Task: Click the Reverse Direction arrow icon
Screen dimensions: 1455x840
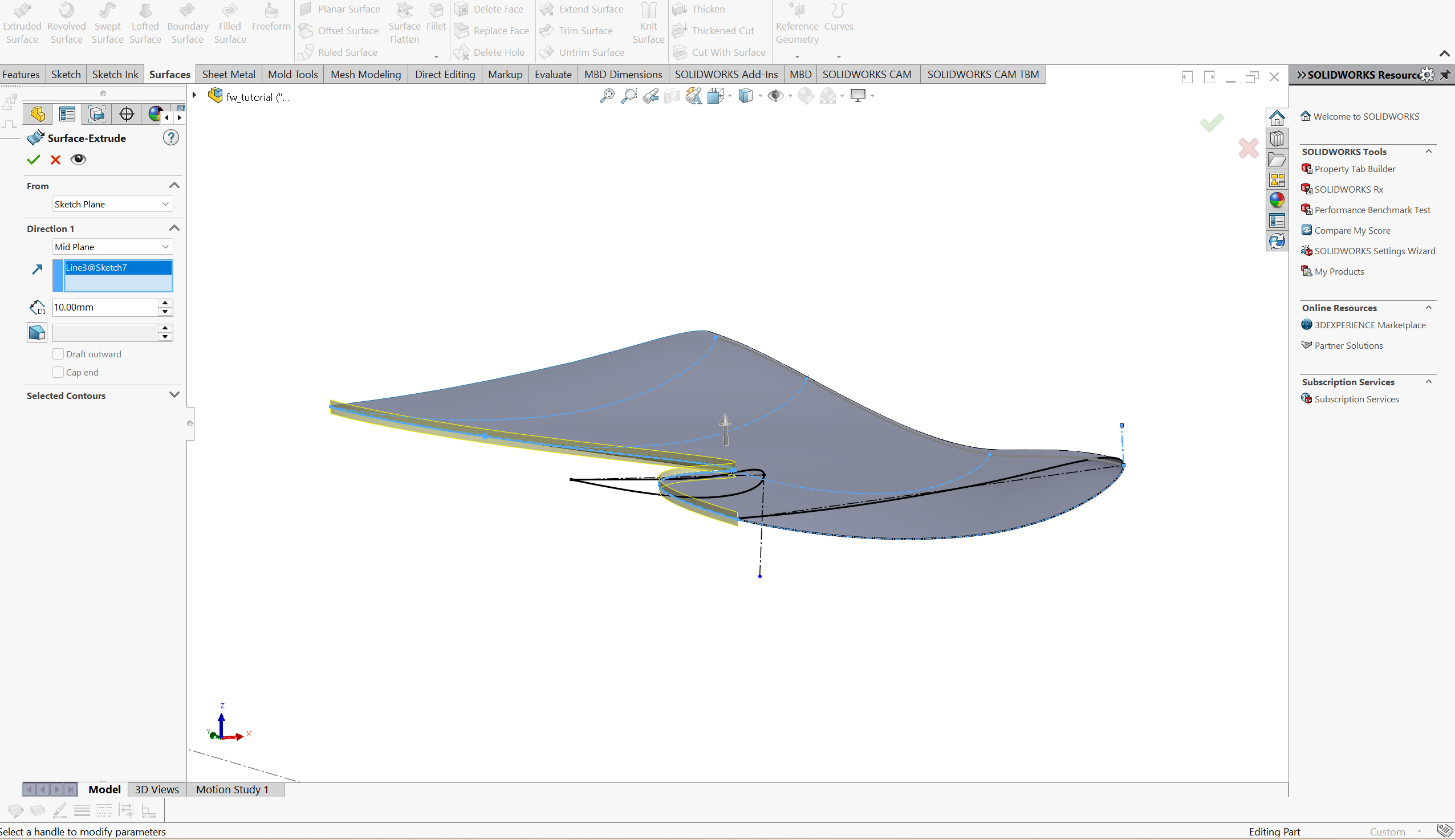Action: 37,270
